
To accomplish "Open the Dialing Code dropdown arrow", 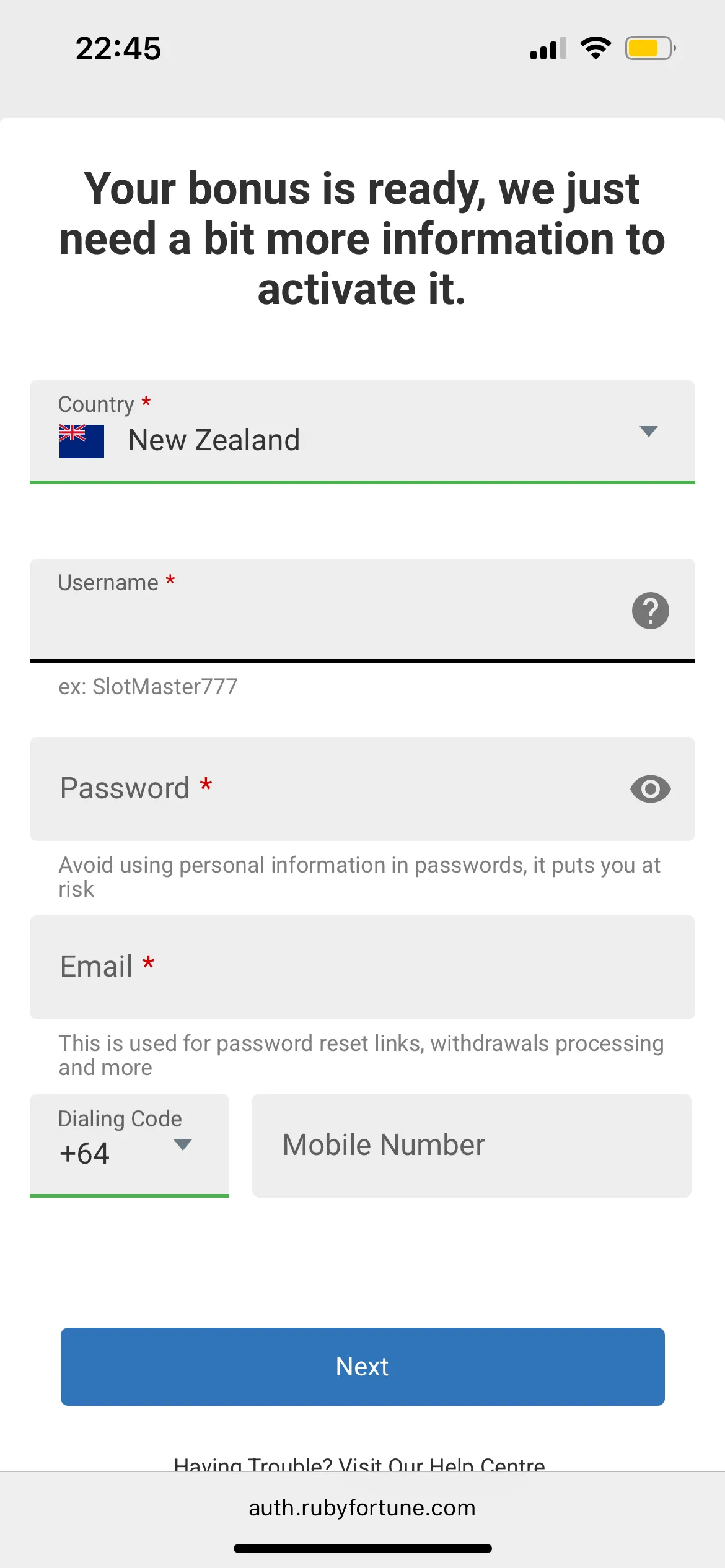I will click(x=182, y=1145).
